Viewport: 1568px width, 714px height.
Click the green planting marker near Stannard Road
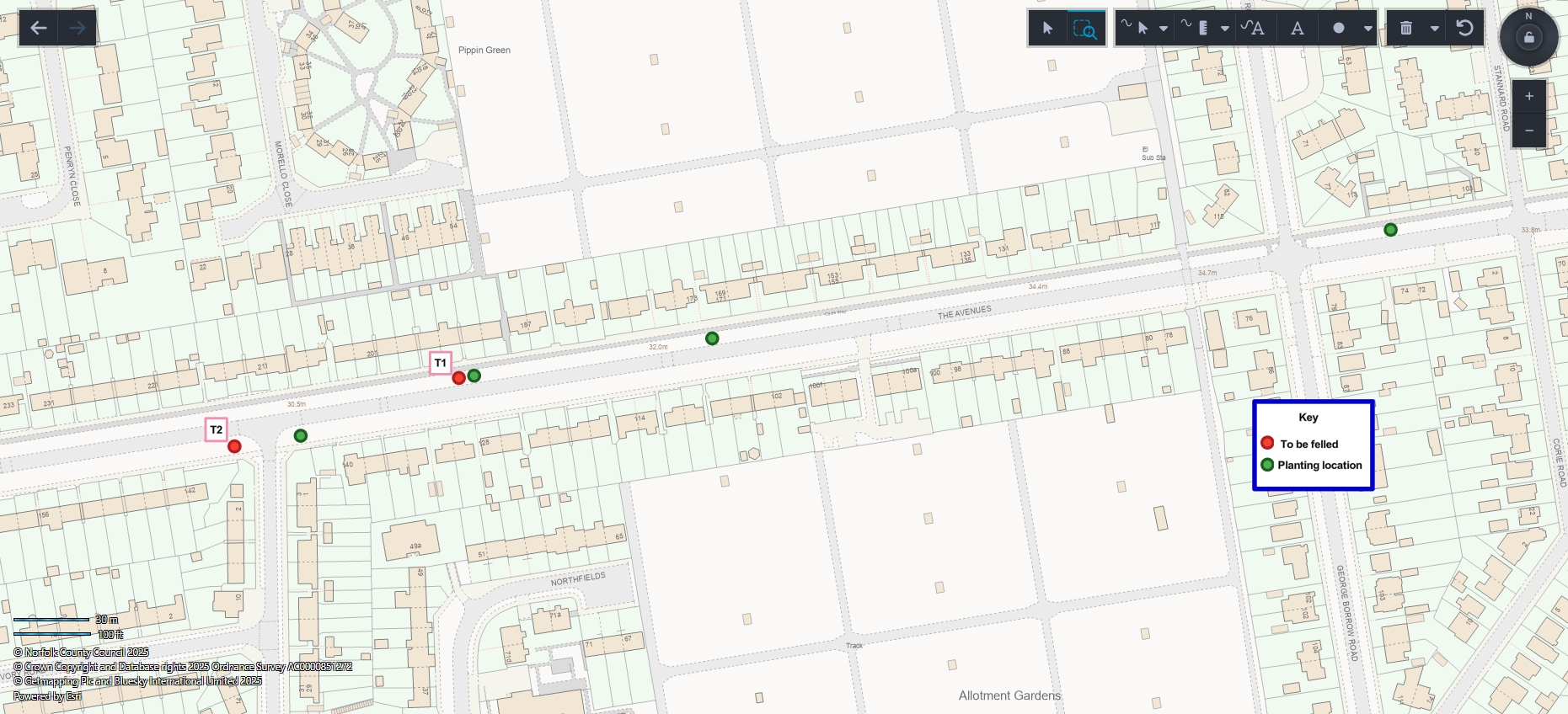click(1391, 230)
